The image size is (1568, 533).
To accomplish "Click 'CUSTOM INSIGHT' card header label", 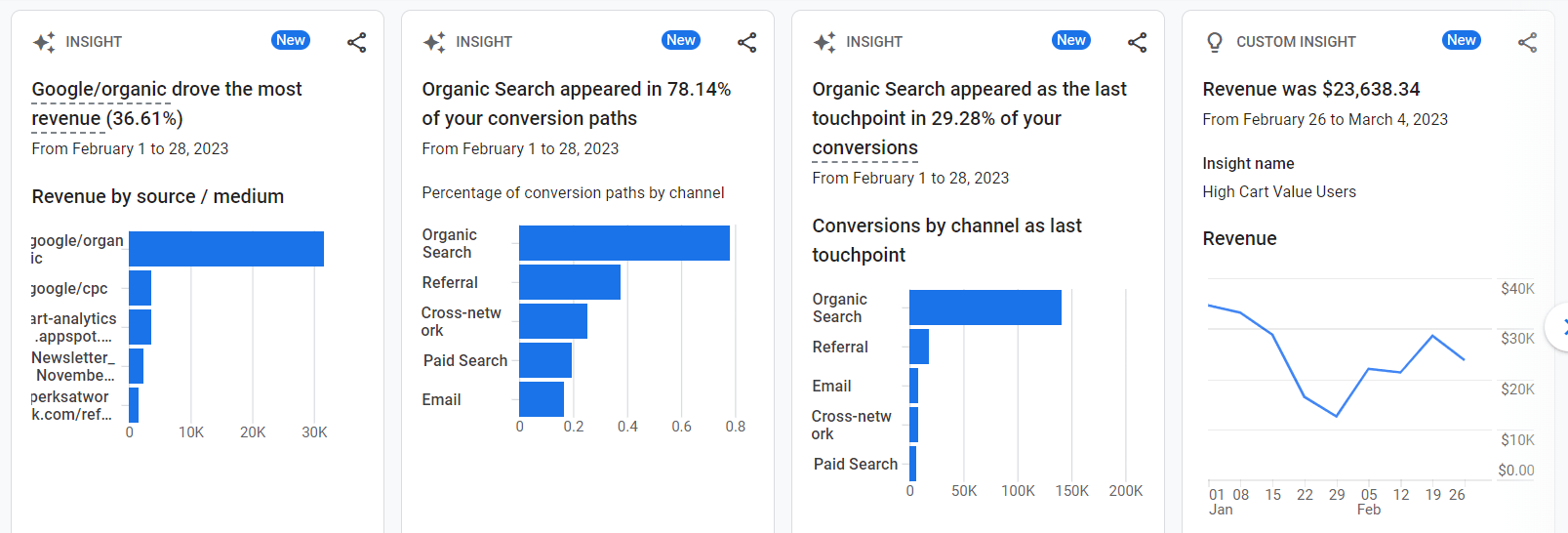I will pos(1296,42).
